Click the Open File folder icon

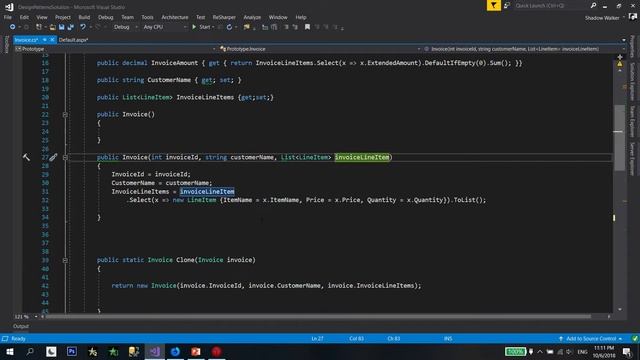52,27
